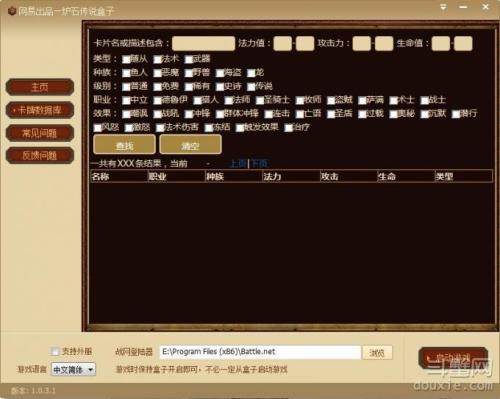Screen dimensions: 500x399
Task: Click the card name search input field
Action: [203, 43]
